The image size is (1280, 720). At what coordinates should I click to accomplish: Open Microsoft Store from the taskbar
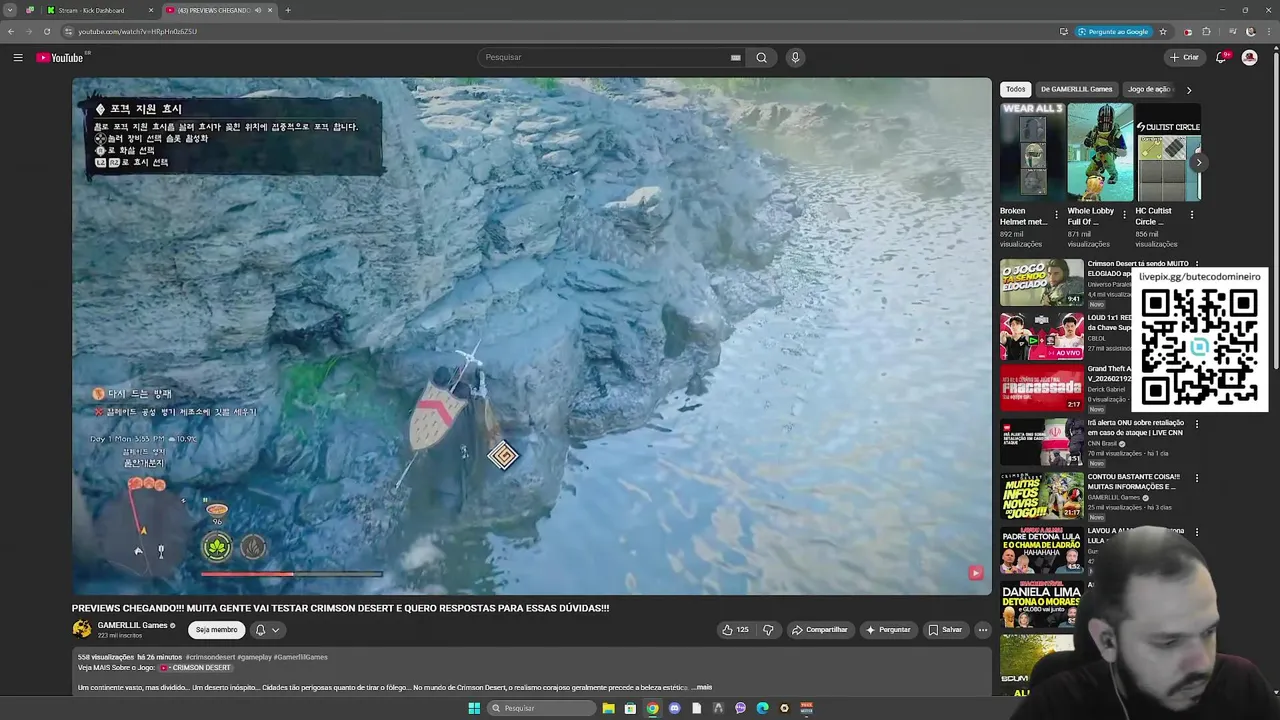(630, 708)
